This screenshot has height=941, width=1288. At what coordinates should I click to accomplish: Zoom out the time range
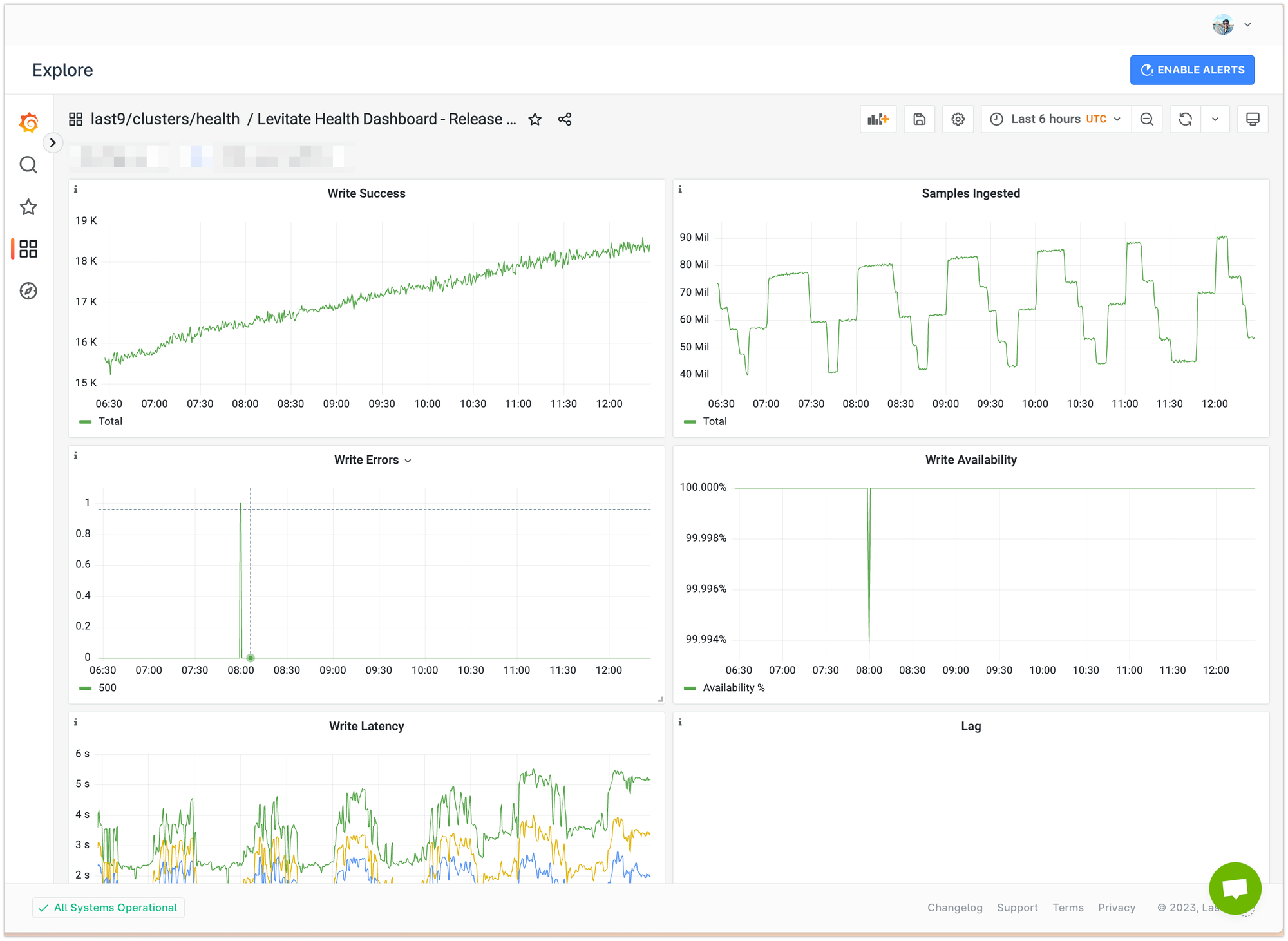coord(1147,119)
